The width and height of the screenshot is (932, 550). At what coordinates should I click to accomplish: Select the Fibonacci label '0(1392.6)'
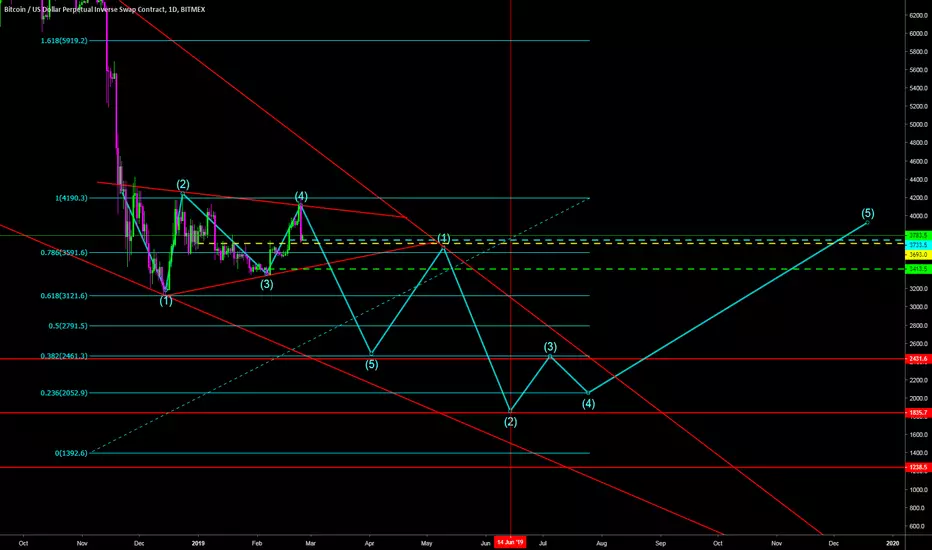point(71,453)
